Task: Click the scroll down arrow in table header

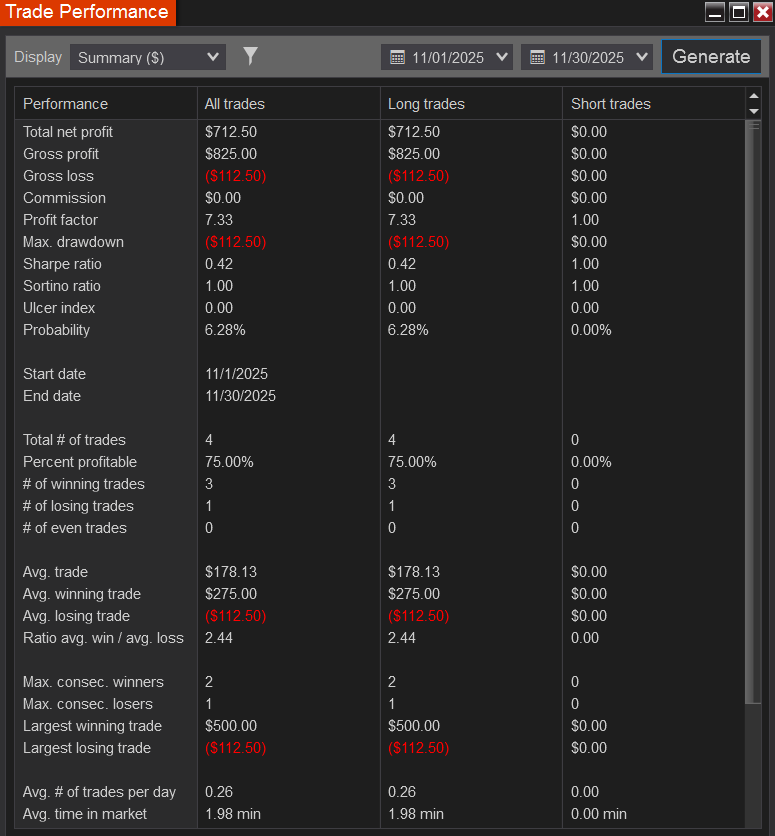Action: [x=754, y=111]
